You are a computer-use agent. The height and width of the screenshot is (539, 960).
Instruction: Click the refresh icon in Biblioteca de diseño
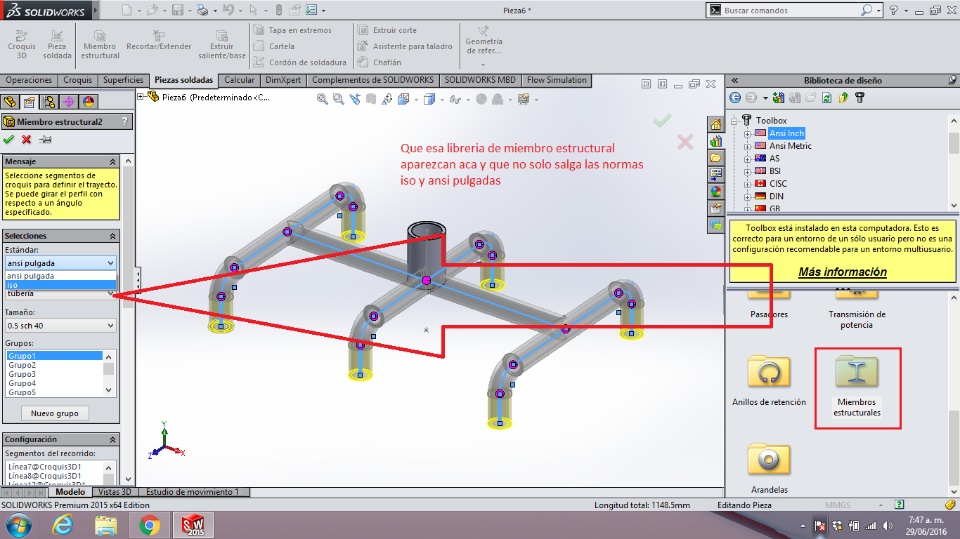coord(827,97)
